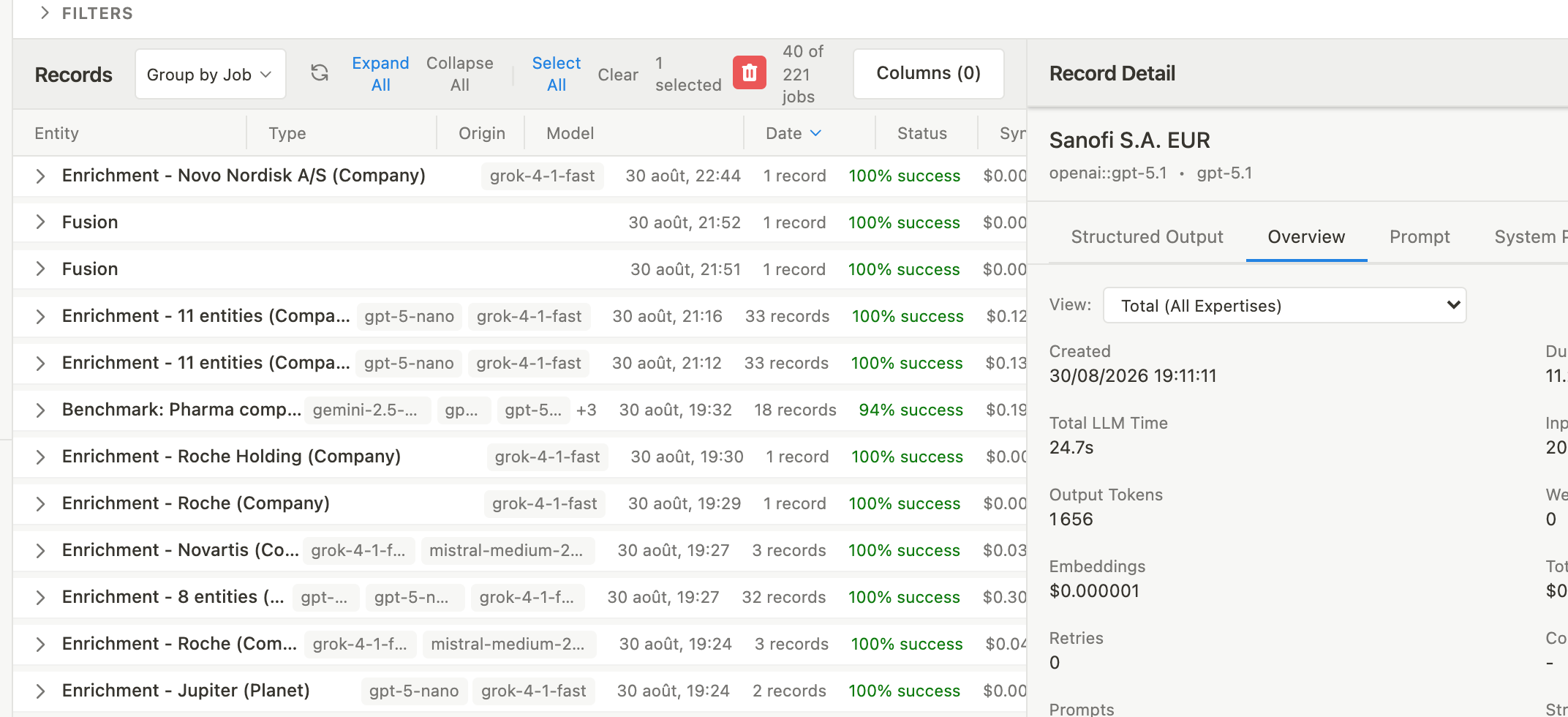Sort by the Date column header
The height and width of the screenshot is (717, 1568).
point(794,133)
